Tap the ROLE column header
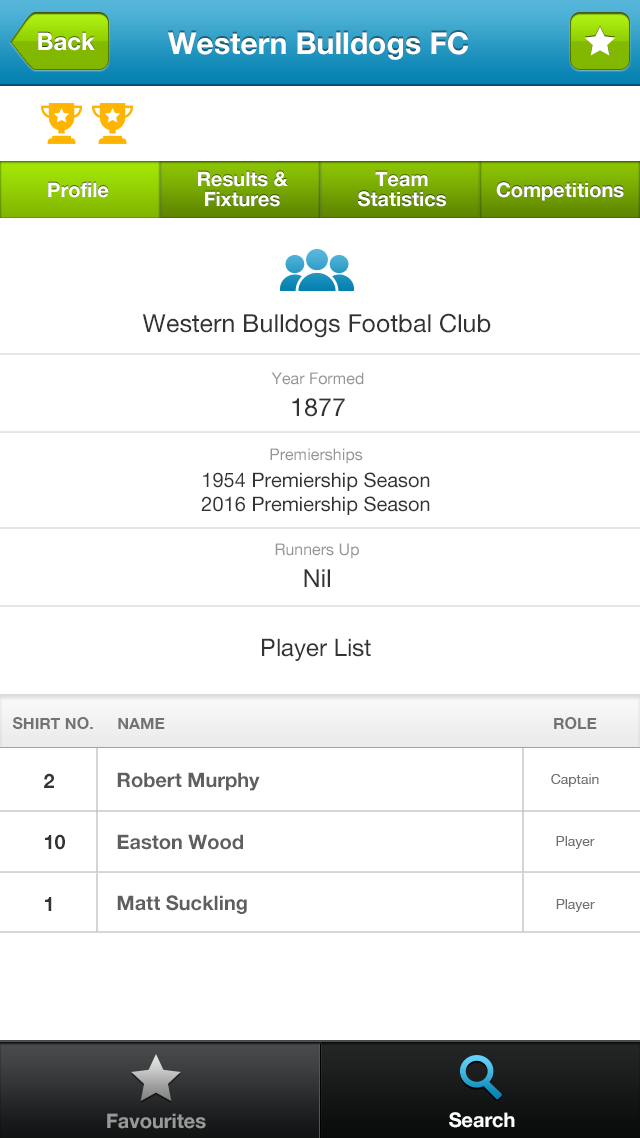 pos(575,724)
